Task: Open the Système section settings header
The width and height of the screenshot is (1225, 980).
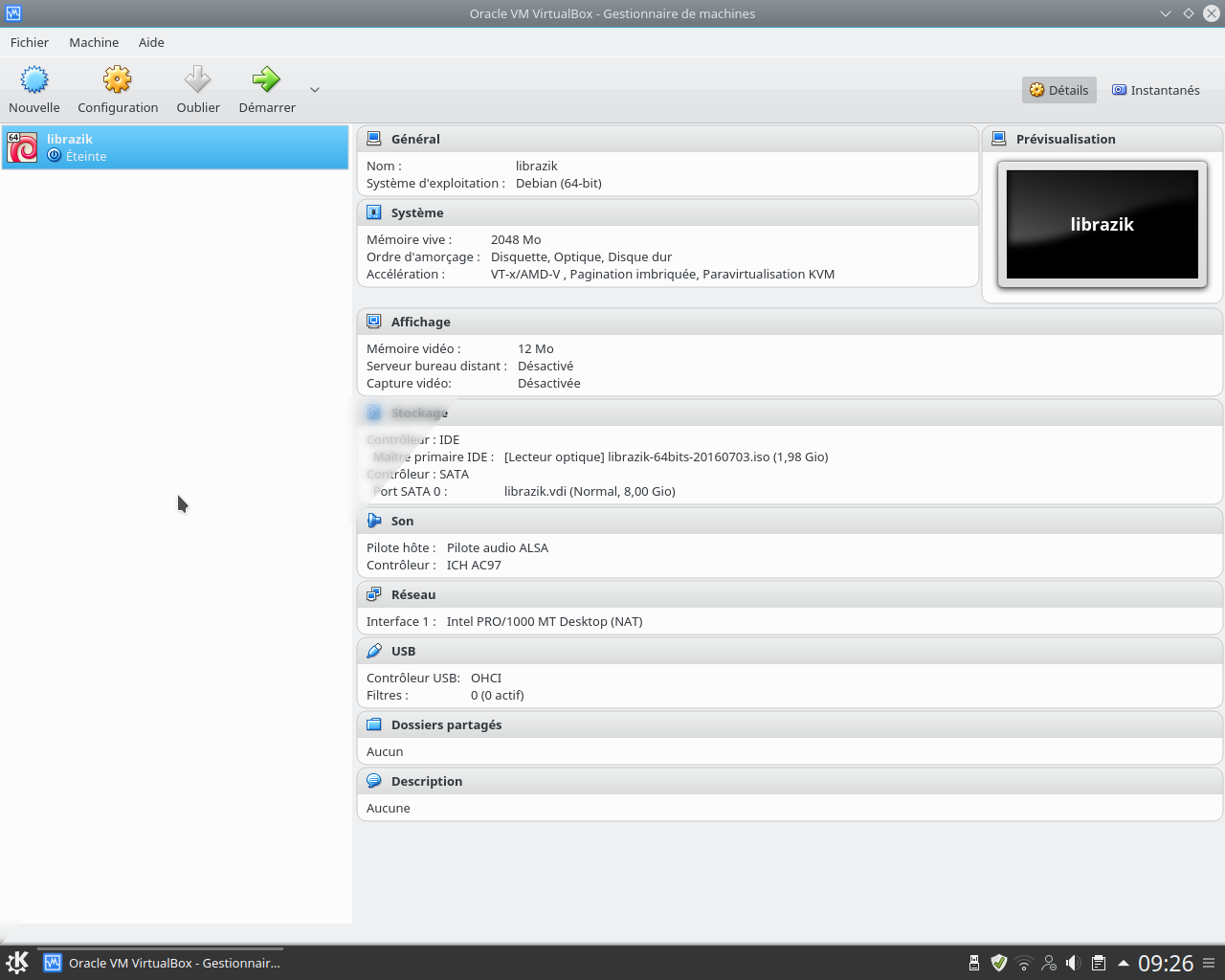Action: (417, 212)
